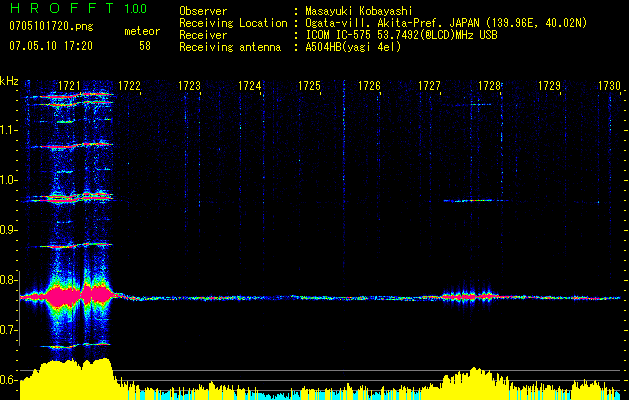This screenshot has width=629, height=400.
Task: Click the kHz axis unit label
Action: (x=9, y=81)
